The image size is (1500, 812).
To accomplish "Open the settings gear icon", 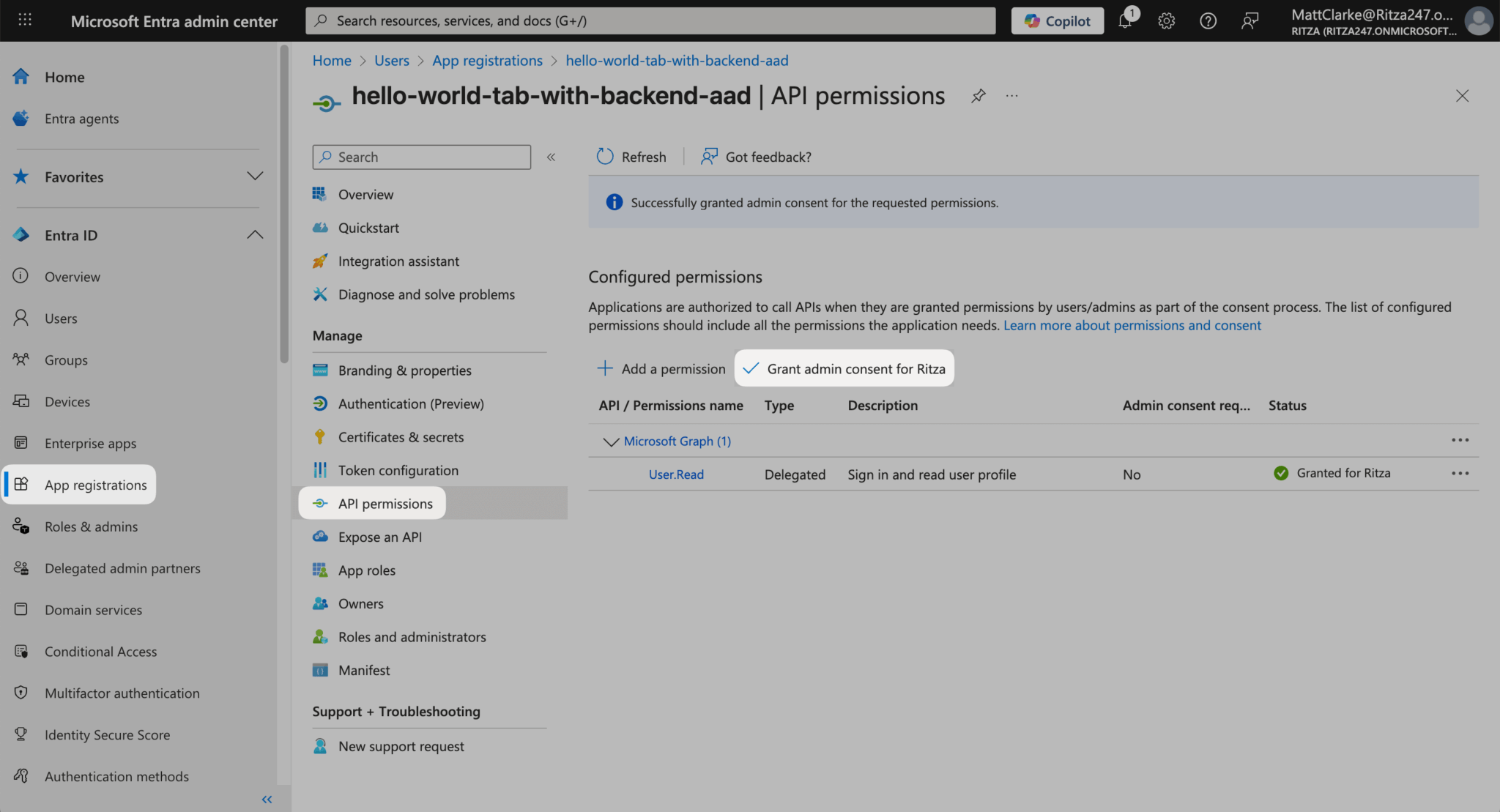I will (1166, 21).
